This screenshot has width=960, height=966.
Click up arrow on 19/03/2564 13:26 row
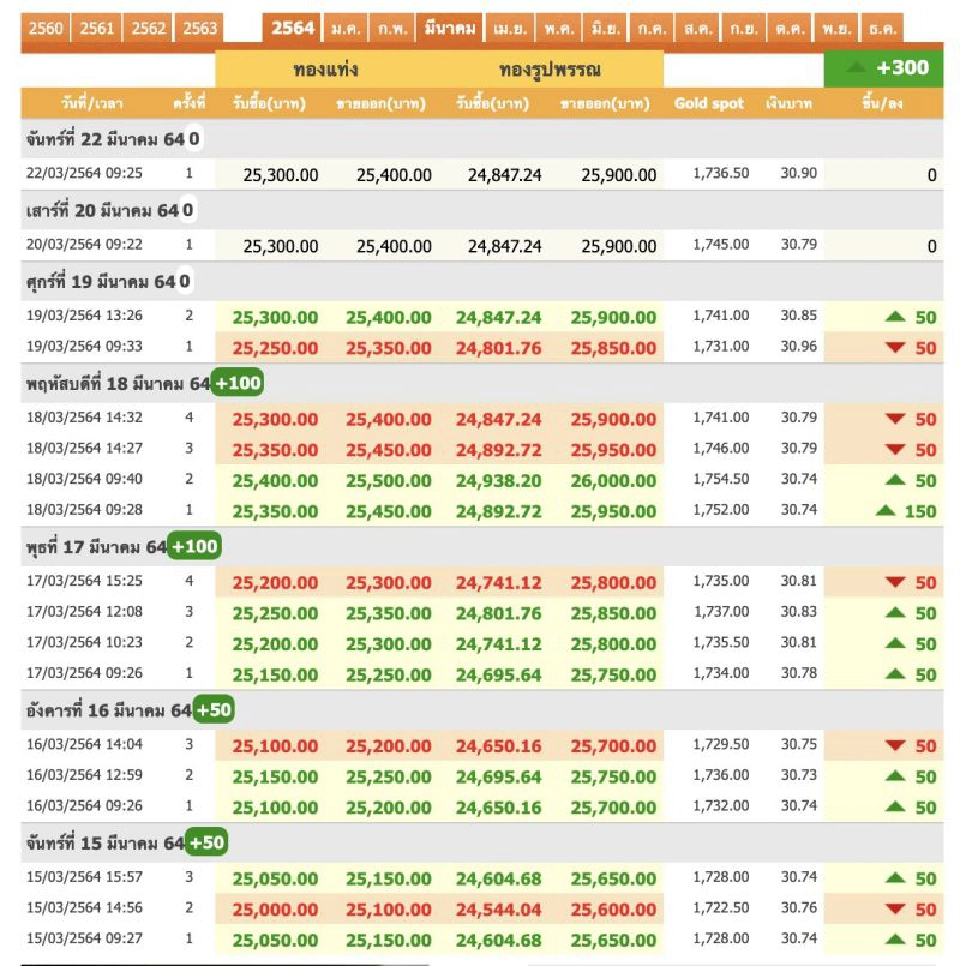tap(896, 317)
